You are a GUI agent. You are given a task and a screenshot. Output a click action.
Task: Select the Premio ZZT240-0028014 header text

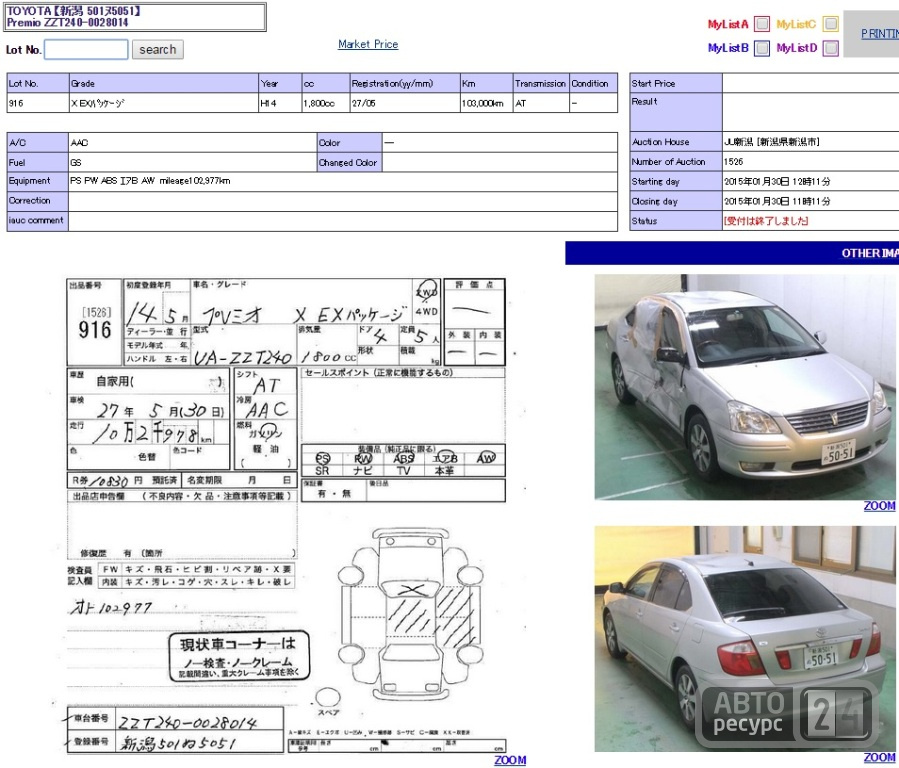click(x=67, y=22)
